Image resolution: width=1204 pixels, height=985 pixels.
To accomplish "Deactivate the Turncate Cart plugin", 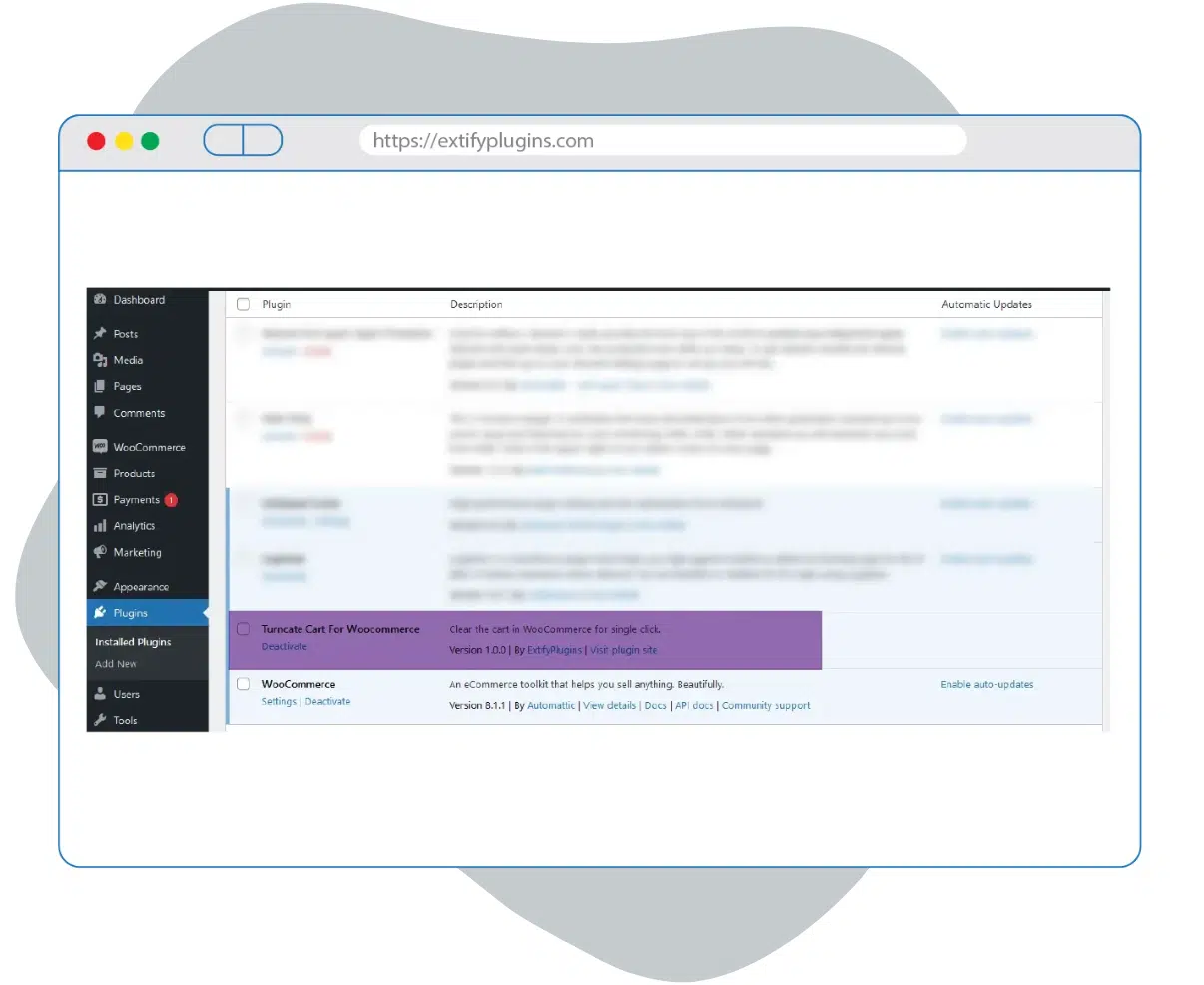I will (x=285, y=647).
